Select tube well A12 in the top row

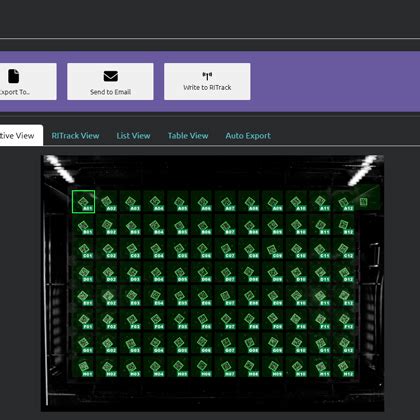[x=344, y=202]
